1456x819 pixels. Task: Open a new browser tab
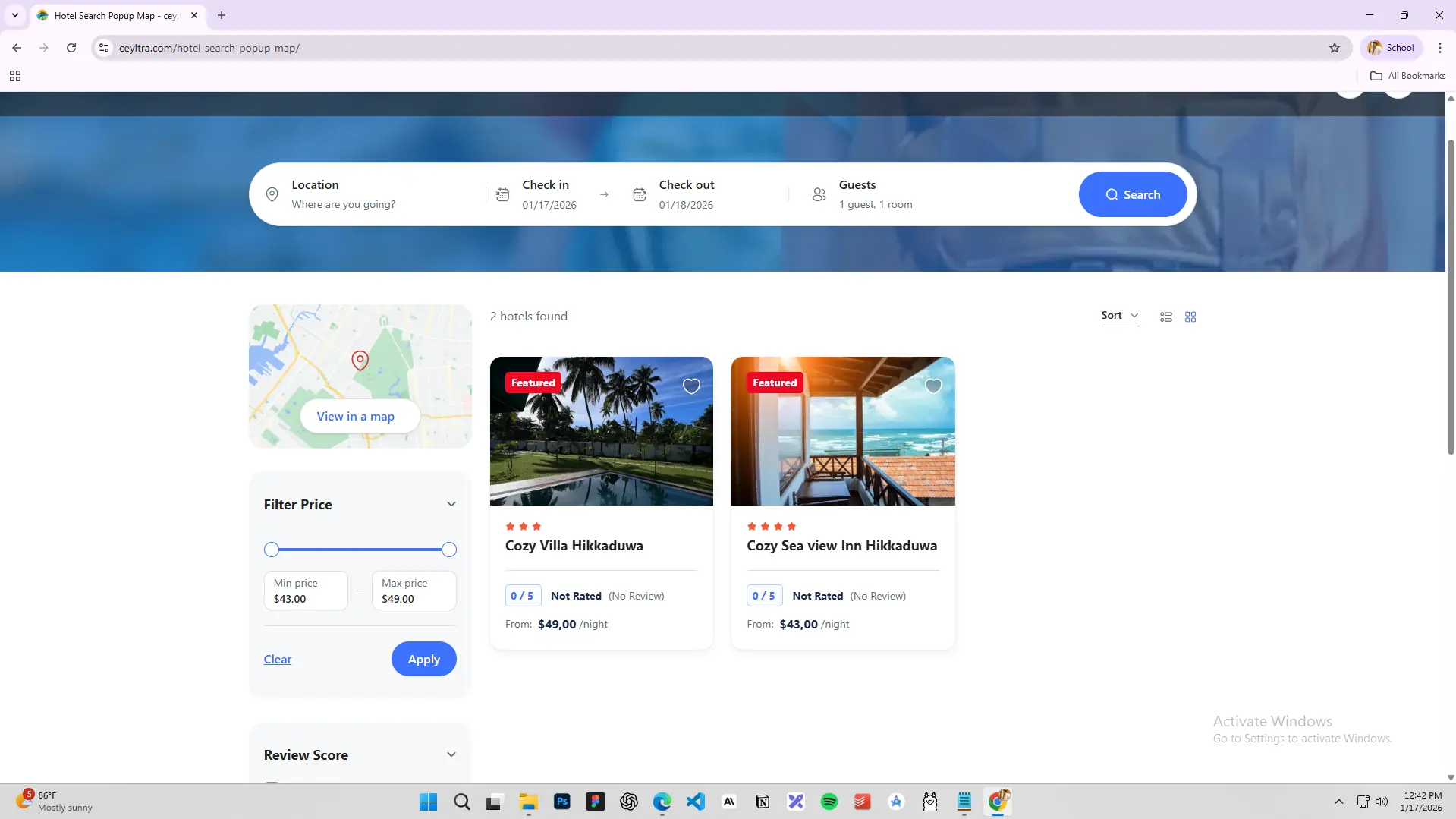222,15
